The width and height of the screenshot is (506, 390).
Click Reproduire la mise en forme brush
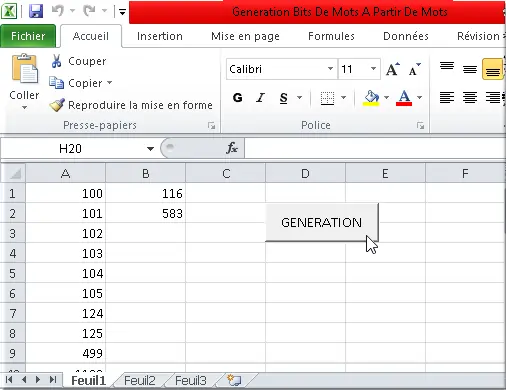131,105
